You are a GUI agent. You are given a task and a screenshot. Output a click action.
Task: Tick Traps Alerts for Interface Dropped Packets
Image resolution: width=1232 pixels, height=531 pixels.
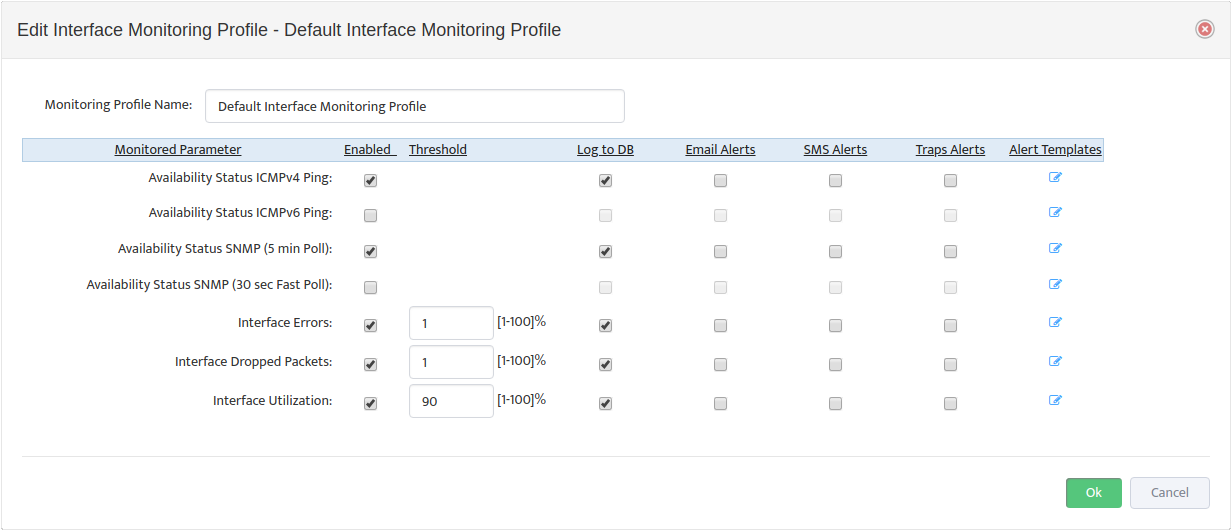pos(950,364)
